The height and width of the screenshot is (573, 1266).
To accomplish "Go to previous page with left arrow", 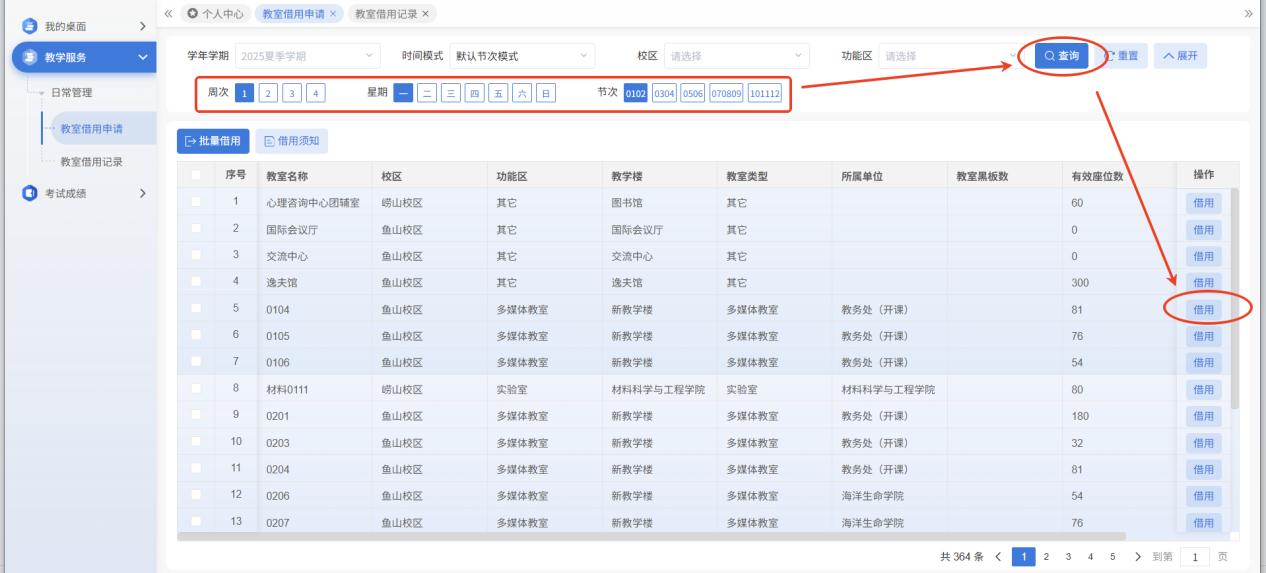I will click(x=998, y=557).
